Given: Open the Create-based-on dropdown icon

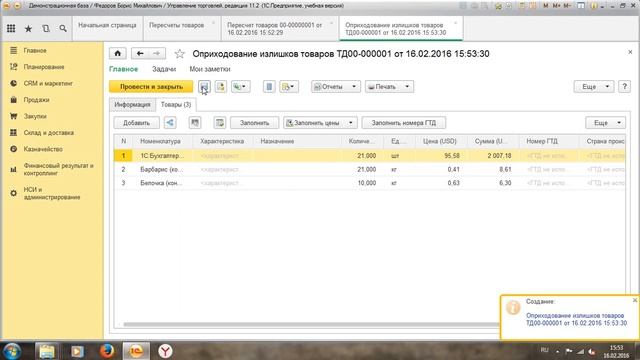Looking at the screenshot, I should tap(240, 87).
